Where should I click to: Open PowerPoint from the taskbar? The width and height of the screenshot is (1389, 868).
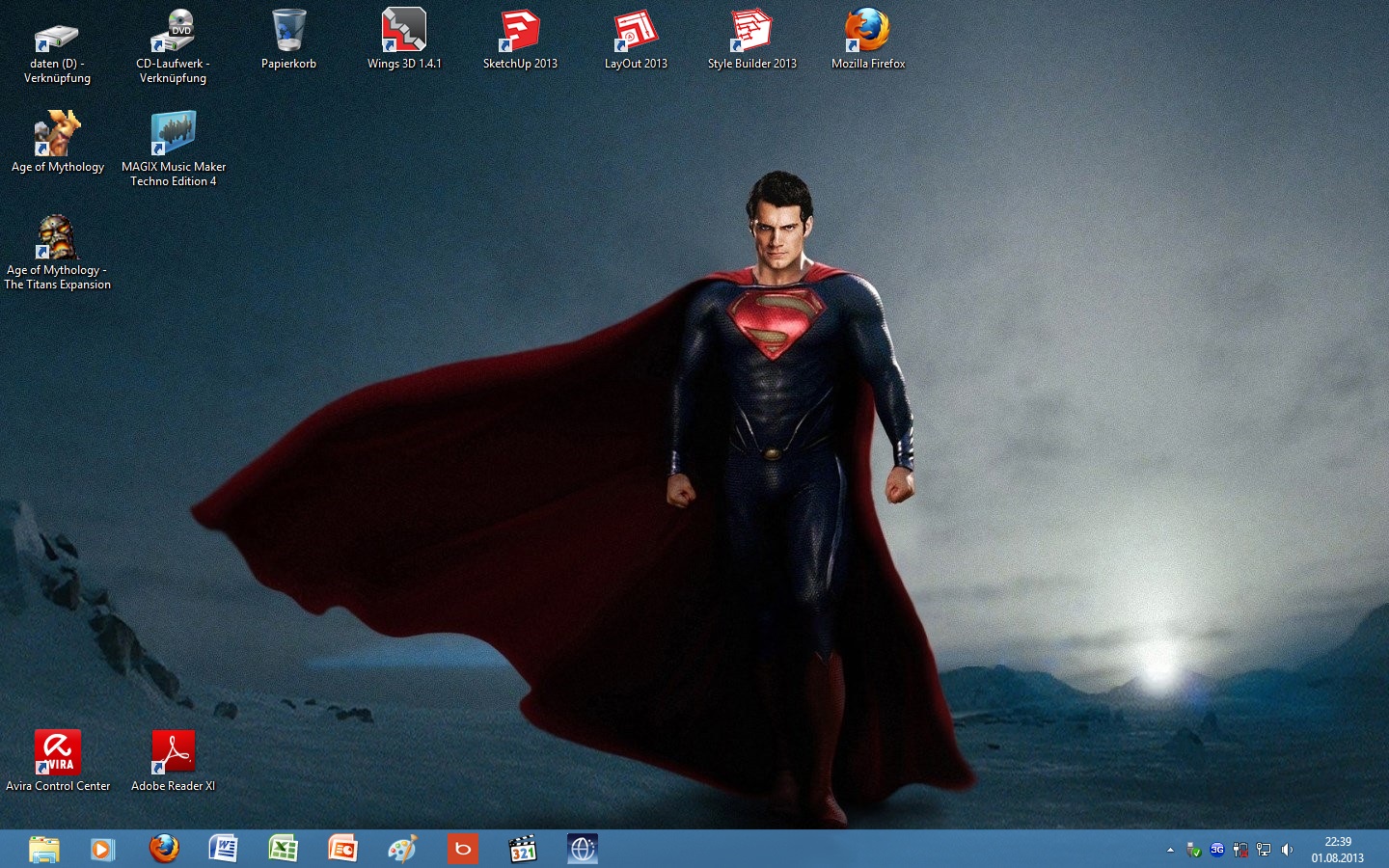(x=342, y=849)
